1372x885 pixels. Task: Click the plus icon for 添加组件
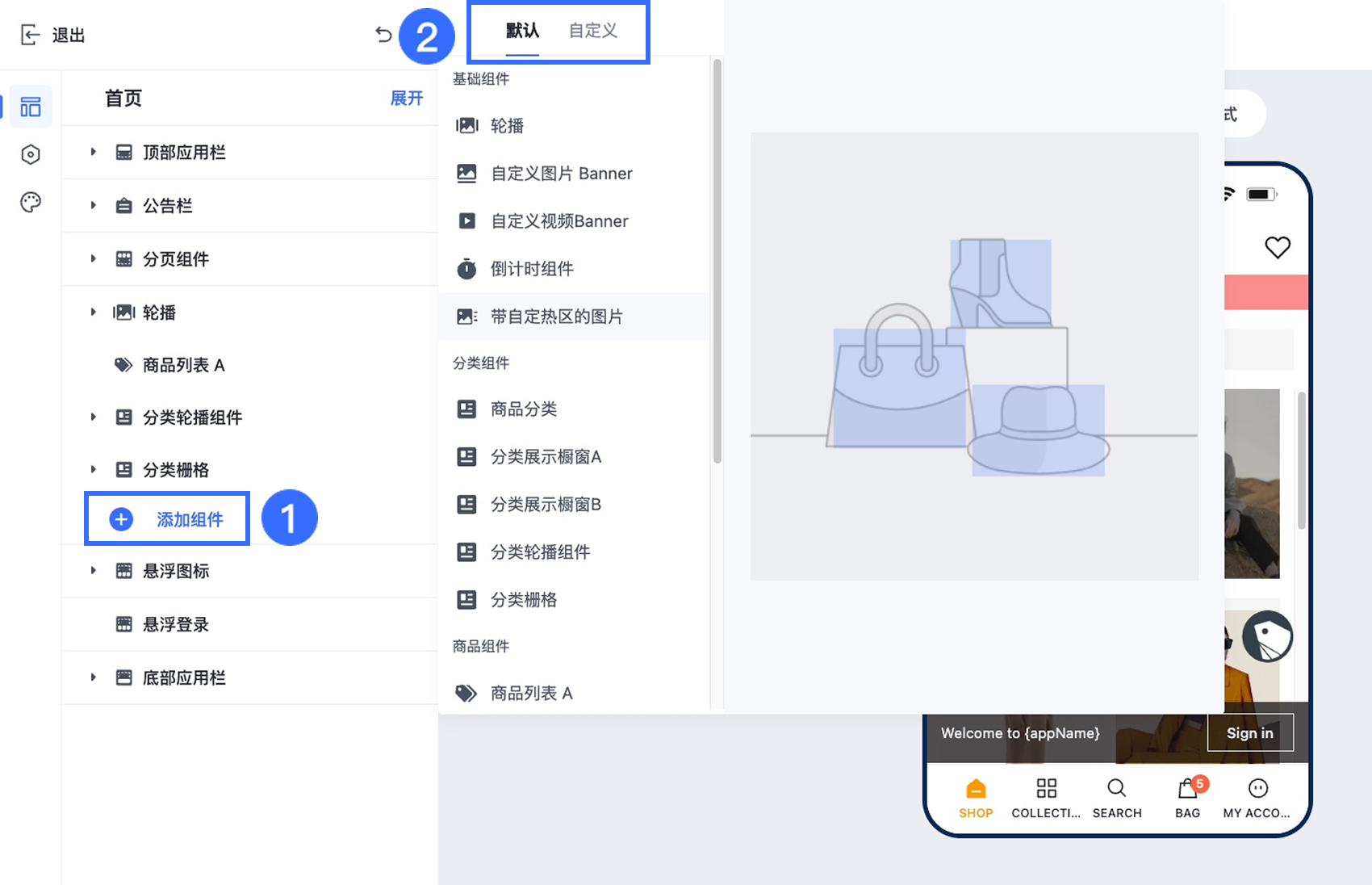click(121, 519)
